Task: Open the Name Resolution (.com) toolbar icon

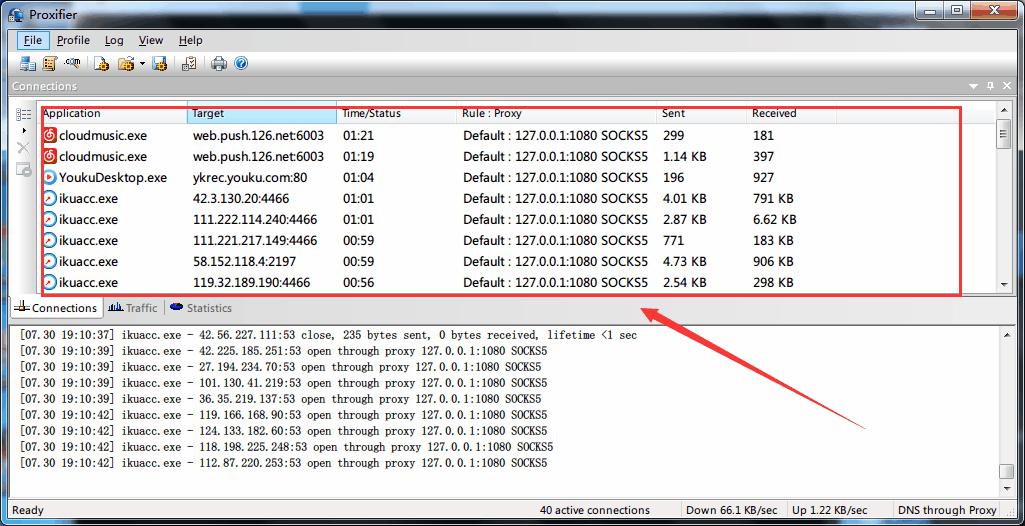Action: tap(72, 63)
